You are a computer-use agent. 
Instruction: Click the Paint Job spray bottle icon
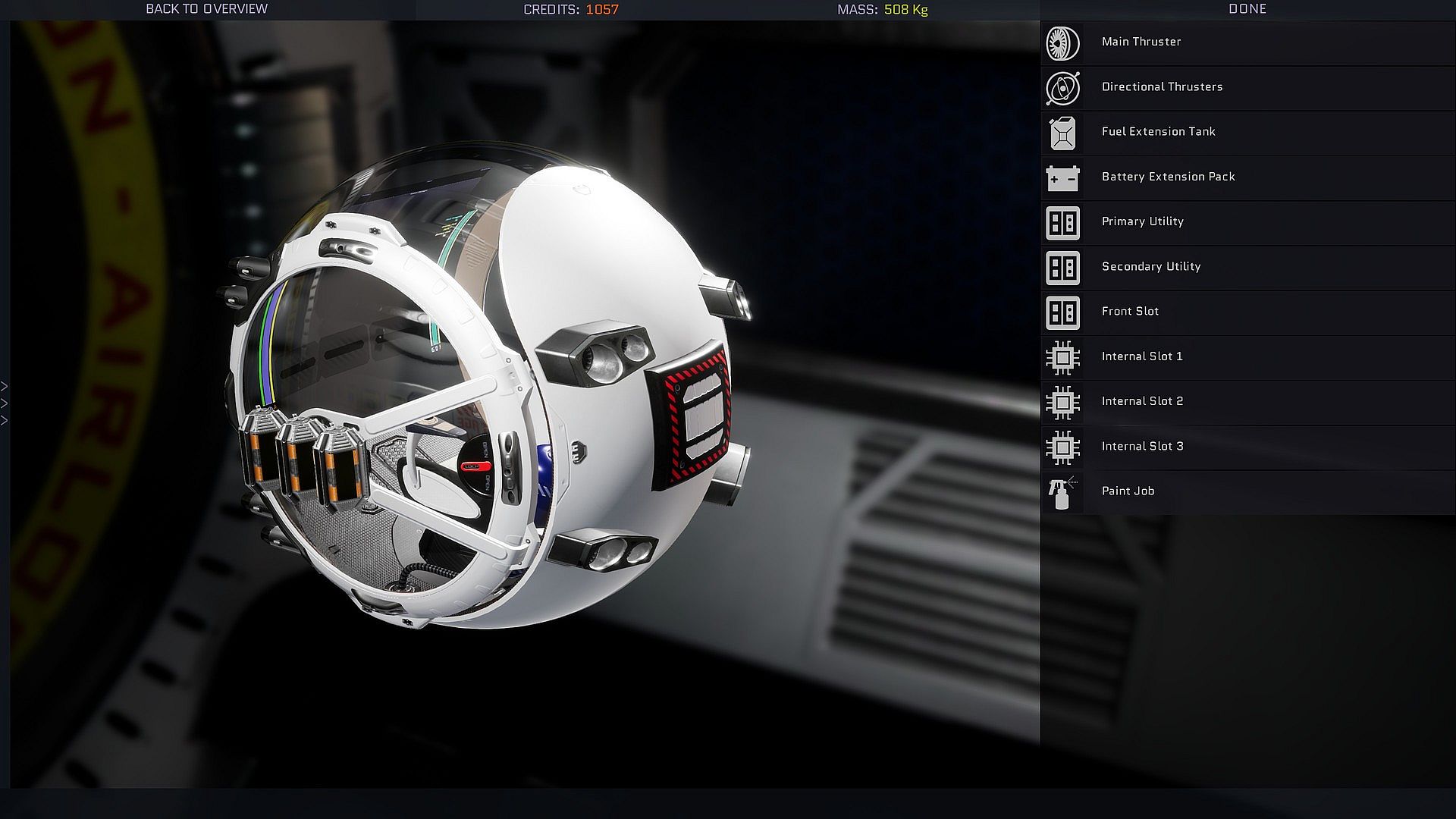click(1062, 493)
